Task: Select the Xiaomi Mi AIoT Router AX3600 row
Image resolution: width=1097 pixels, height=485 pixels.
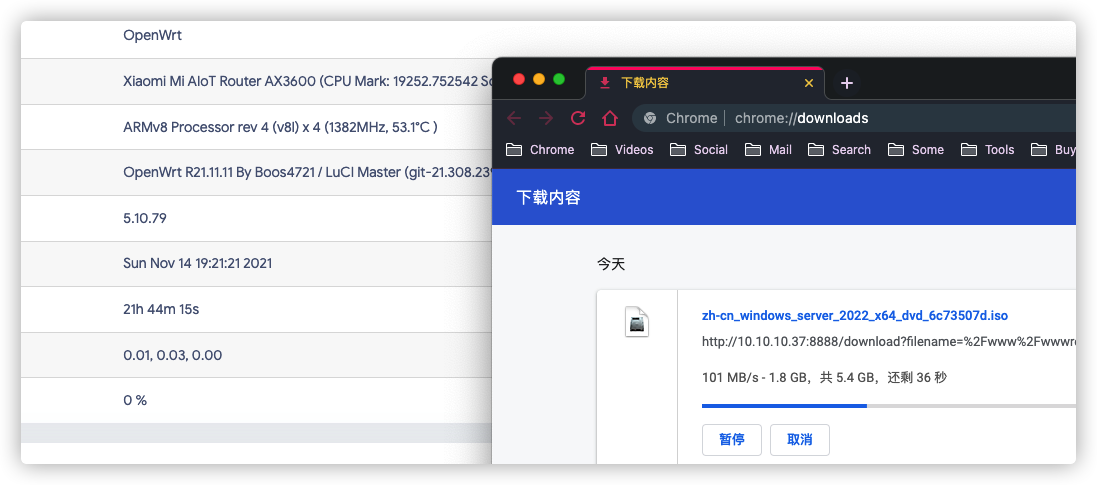Action: (256, 82)
